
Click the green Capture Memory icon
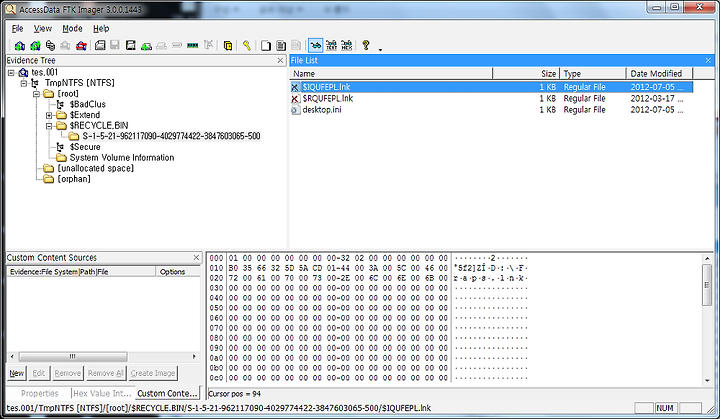192,45
